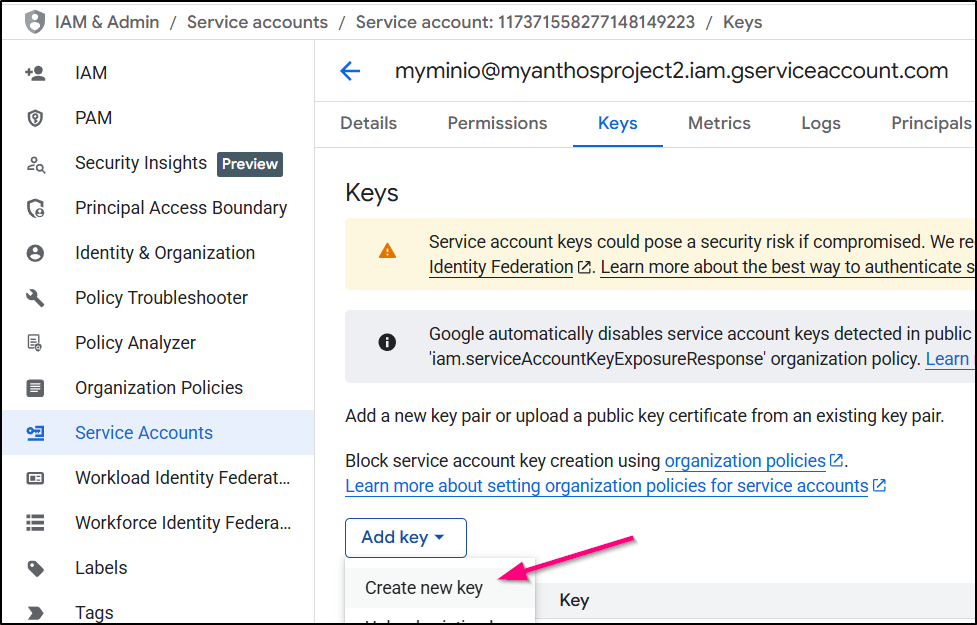Select Create new key from menu

pos(424,588)
